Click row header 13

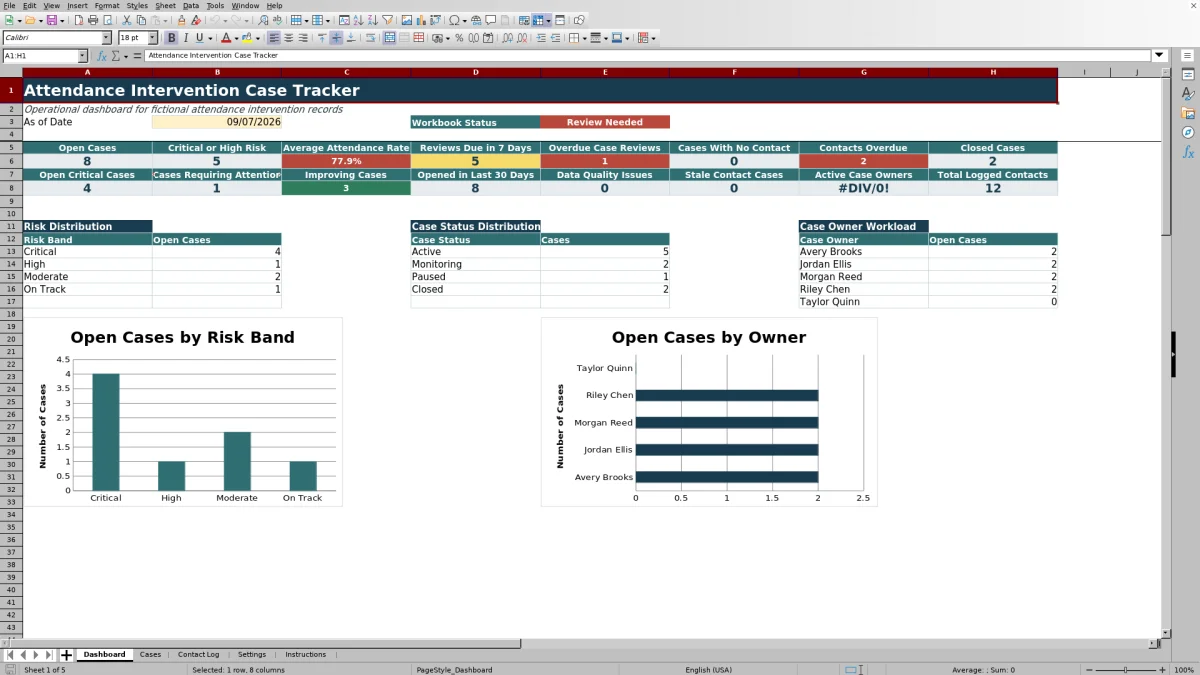pos(11,252)
